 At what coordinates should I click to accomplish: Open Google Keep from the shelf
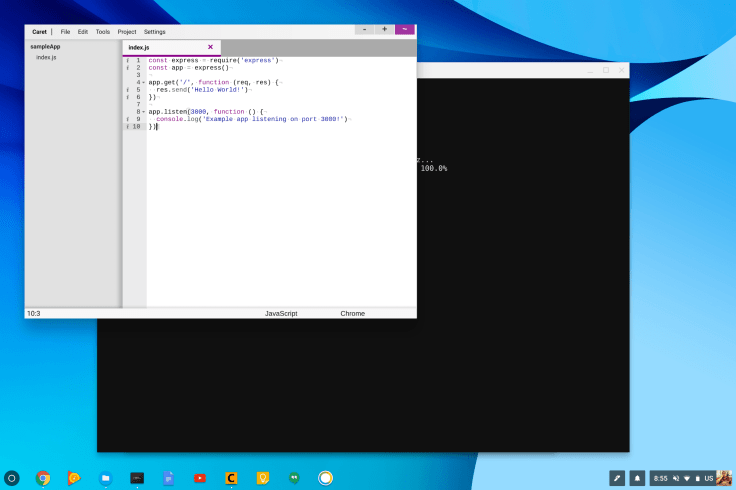click(262, 478)
